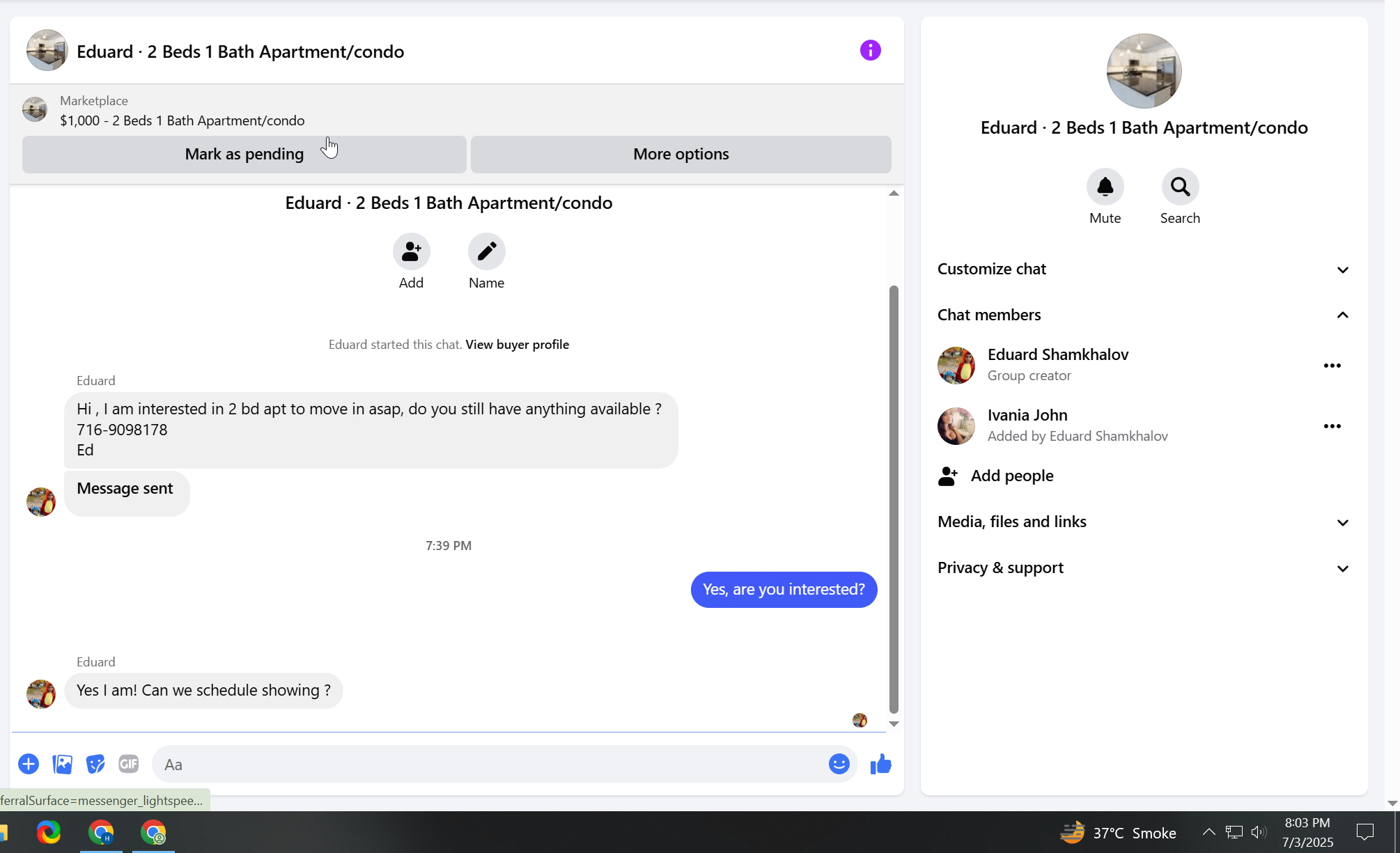Send a thumbs-up like
This screenshot has height=853, width=1400.
880,764
